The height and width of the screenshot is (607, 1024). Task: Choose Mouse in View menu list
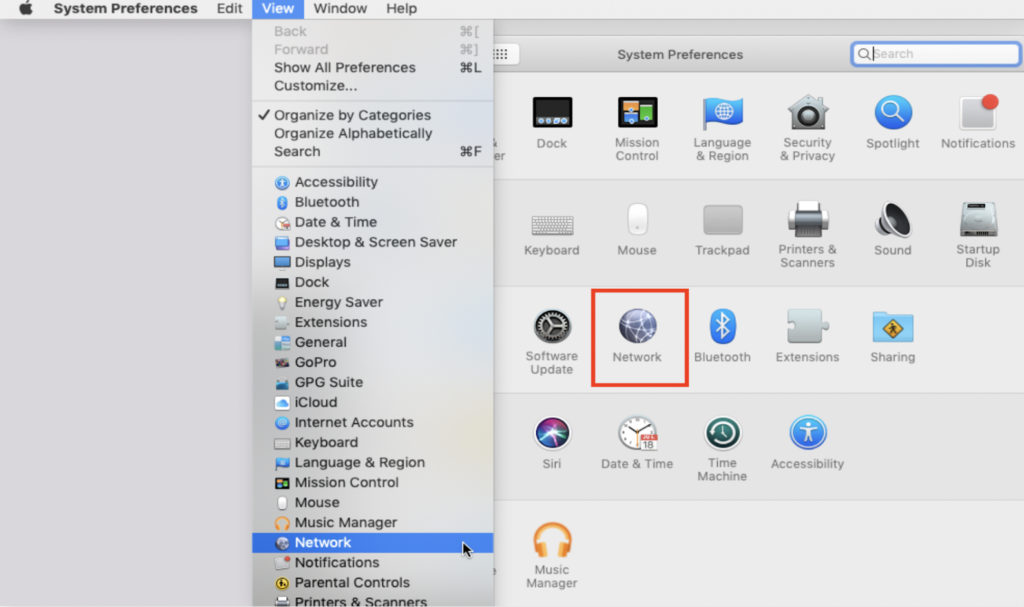tap(373, 503)
